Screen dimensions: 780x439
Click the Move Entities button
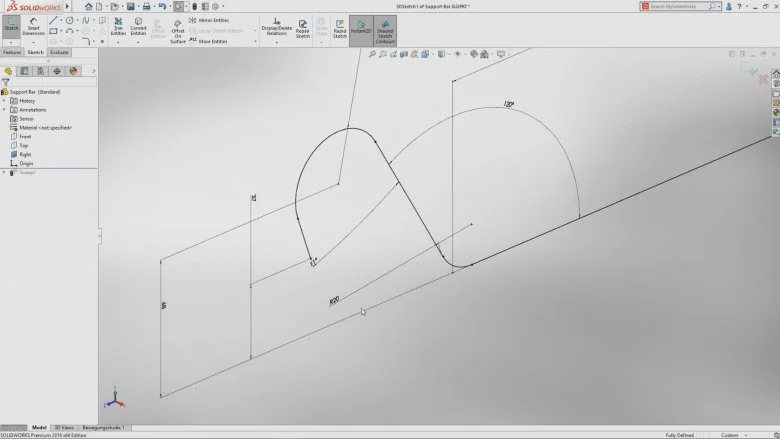pyautogui.click(x=212, y=42)
